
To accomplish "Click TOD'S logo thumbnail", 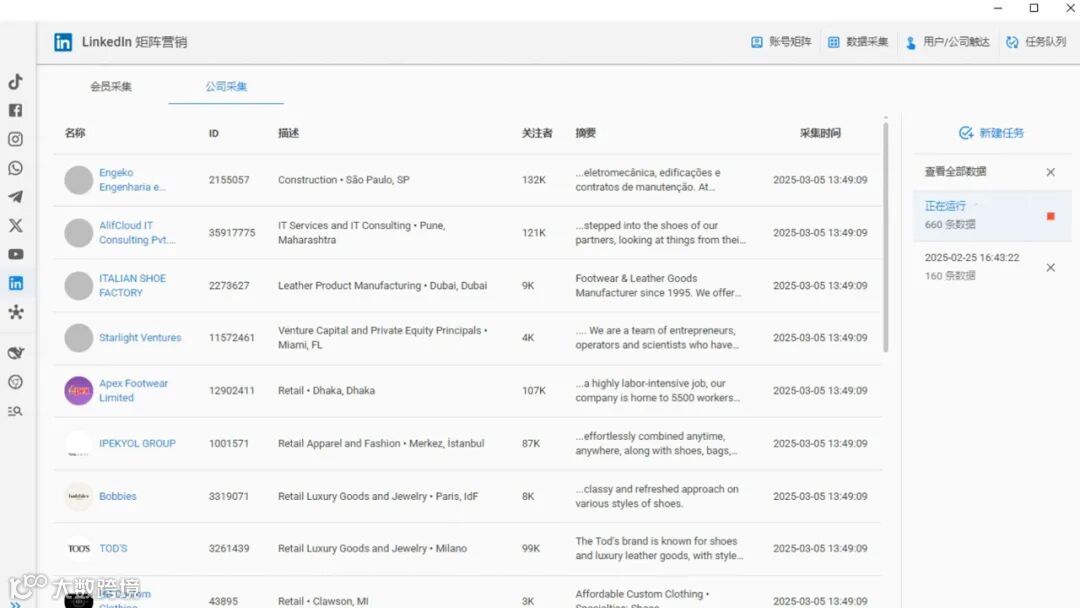I will click(x=79, y=549).
